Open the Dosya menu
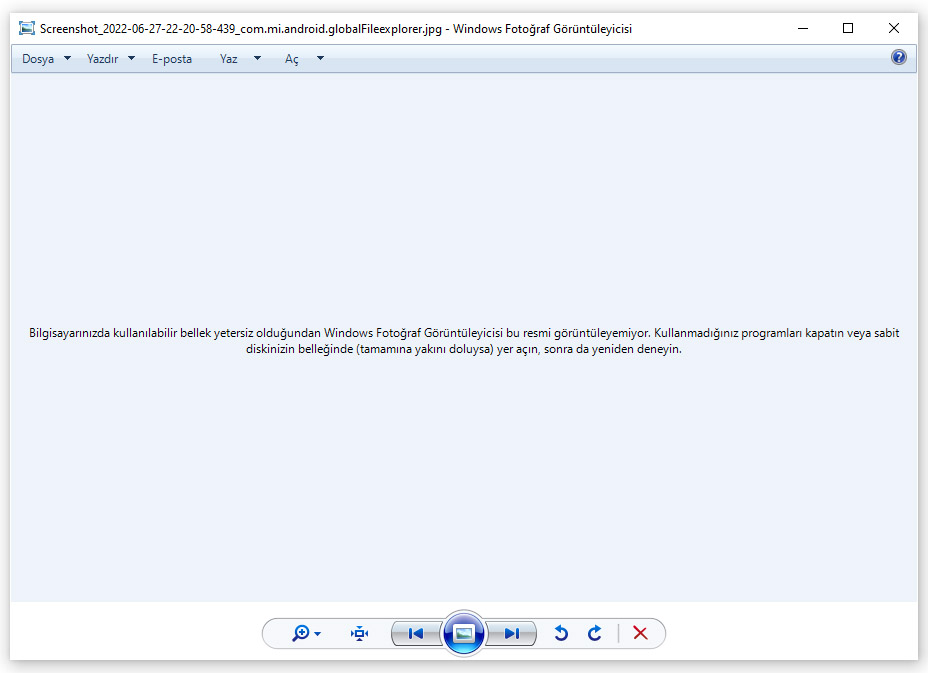The width and height of the screenshot is (928, 673). [x=46, y=59]
